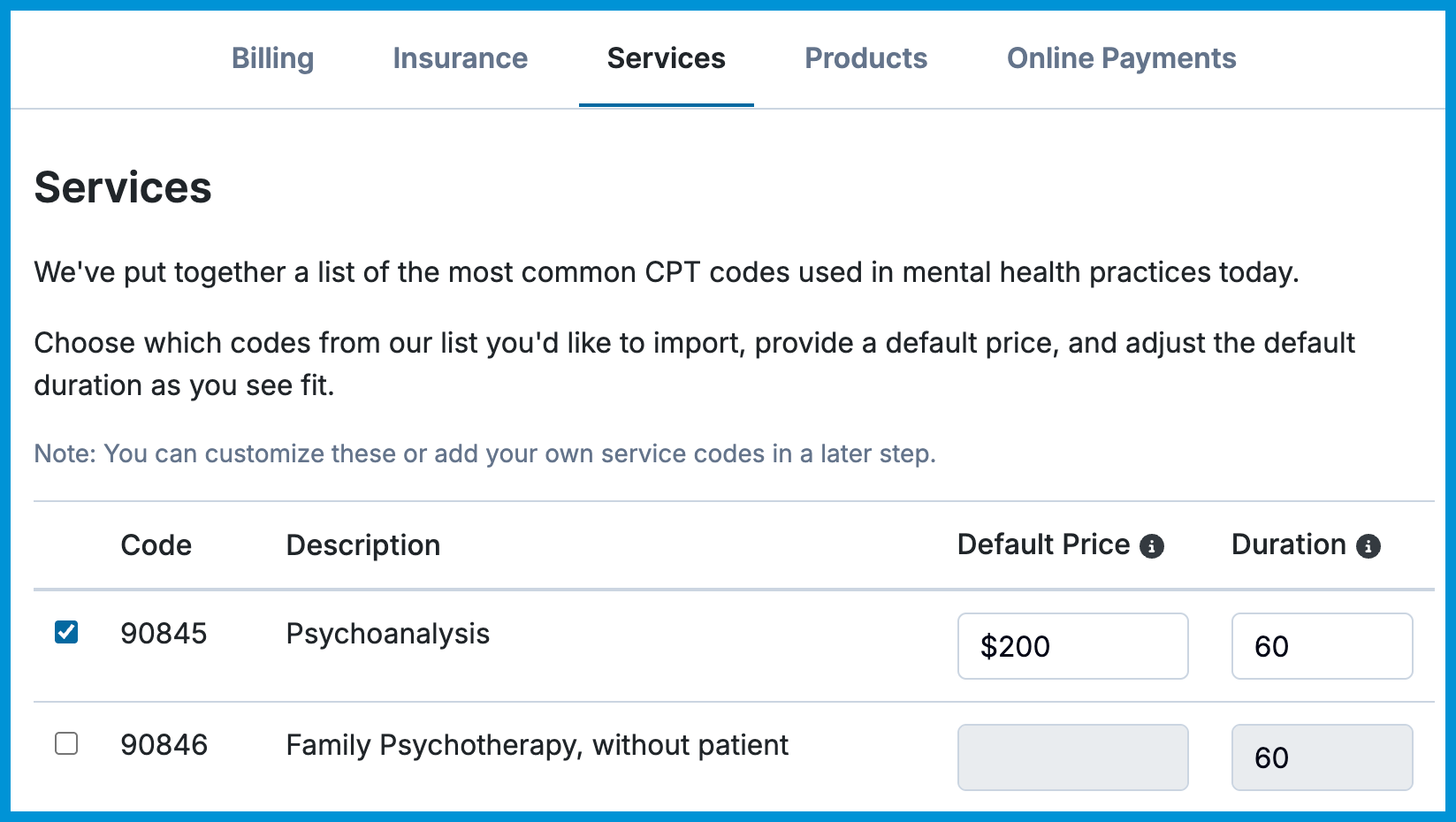Click the Psychoanalysis description text
Image resolution: width=1456 pixels, height=822 pixels.
pyautogui.click(x=387, y=634)
